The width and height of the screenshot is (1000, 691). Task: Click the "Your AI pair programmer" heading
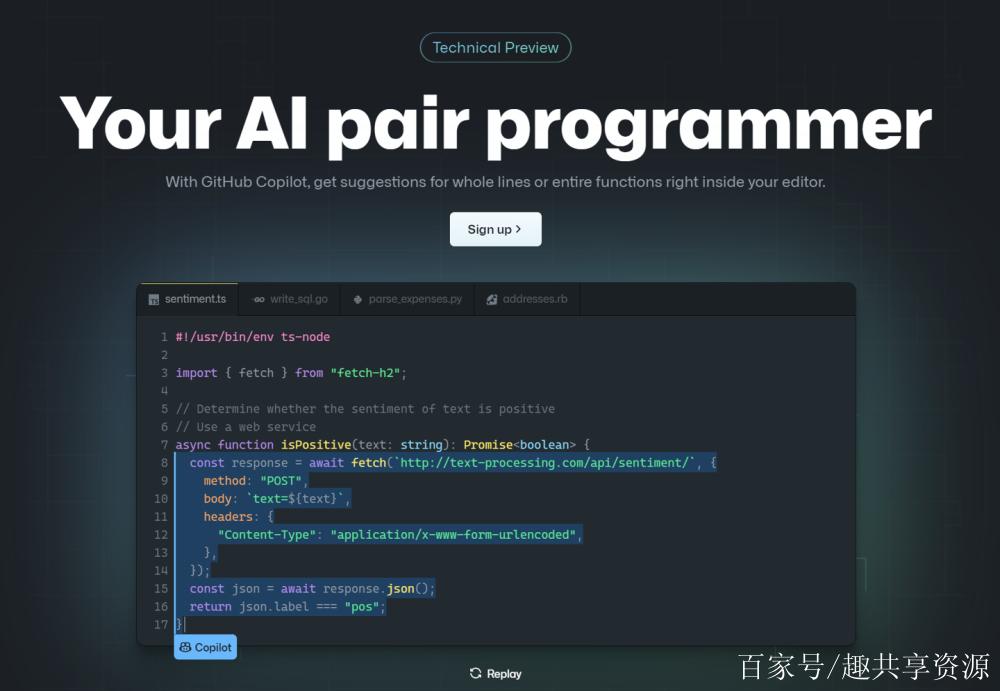(x=495, y=124)
